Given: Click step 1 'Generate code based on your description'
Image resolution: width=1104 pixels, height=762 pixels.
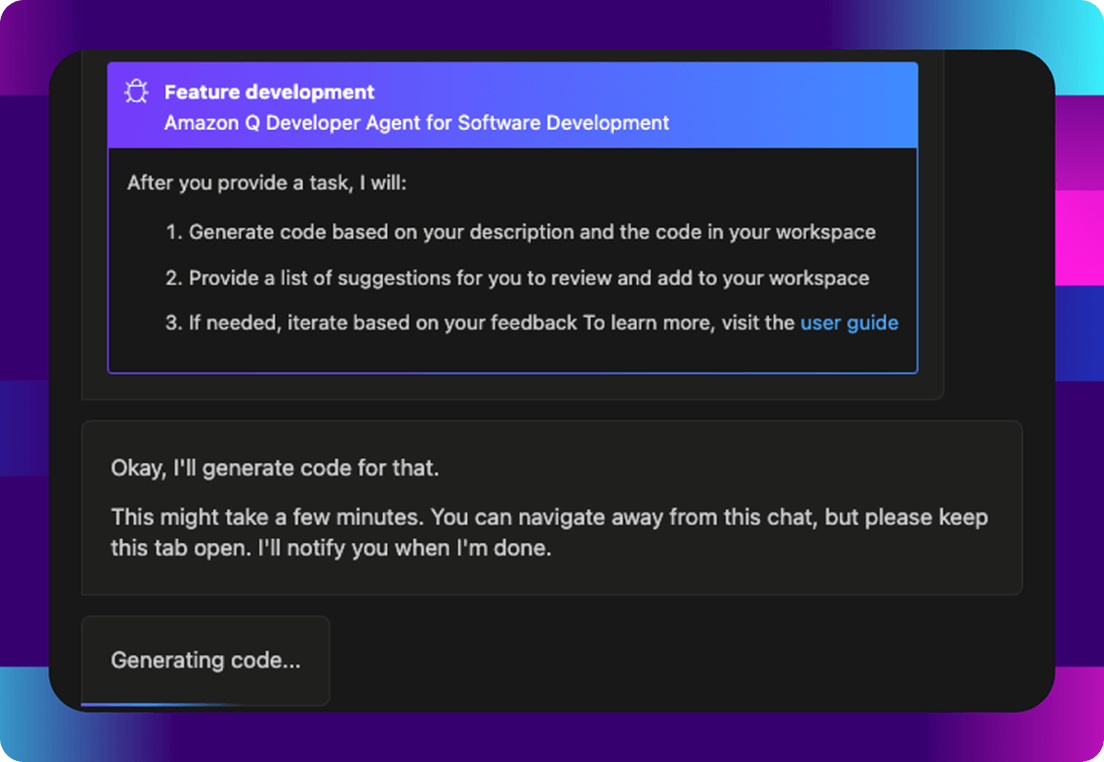Looking at the screenshot, I should click(520, 232).
